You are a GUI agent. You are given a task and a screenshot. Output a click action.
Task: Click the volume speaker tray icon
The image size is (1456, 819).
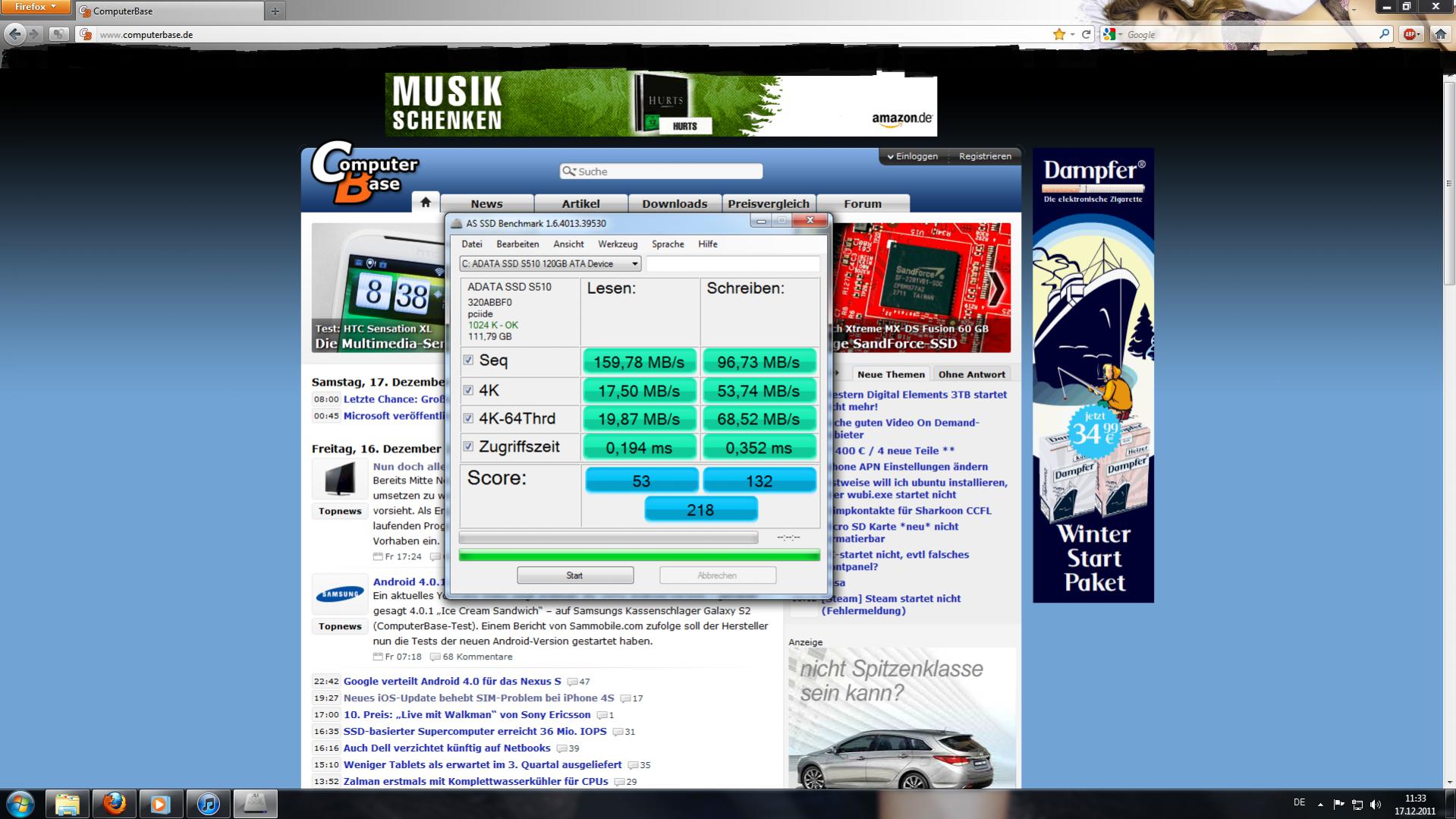tap(1376, 804)
